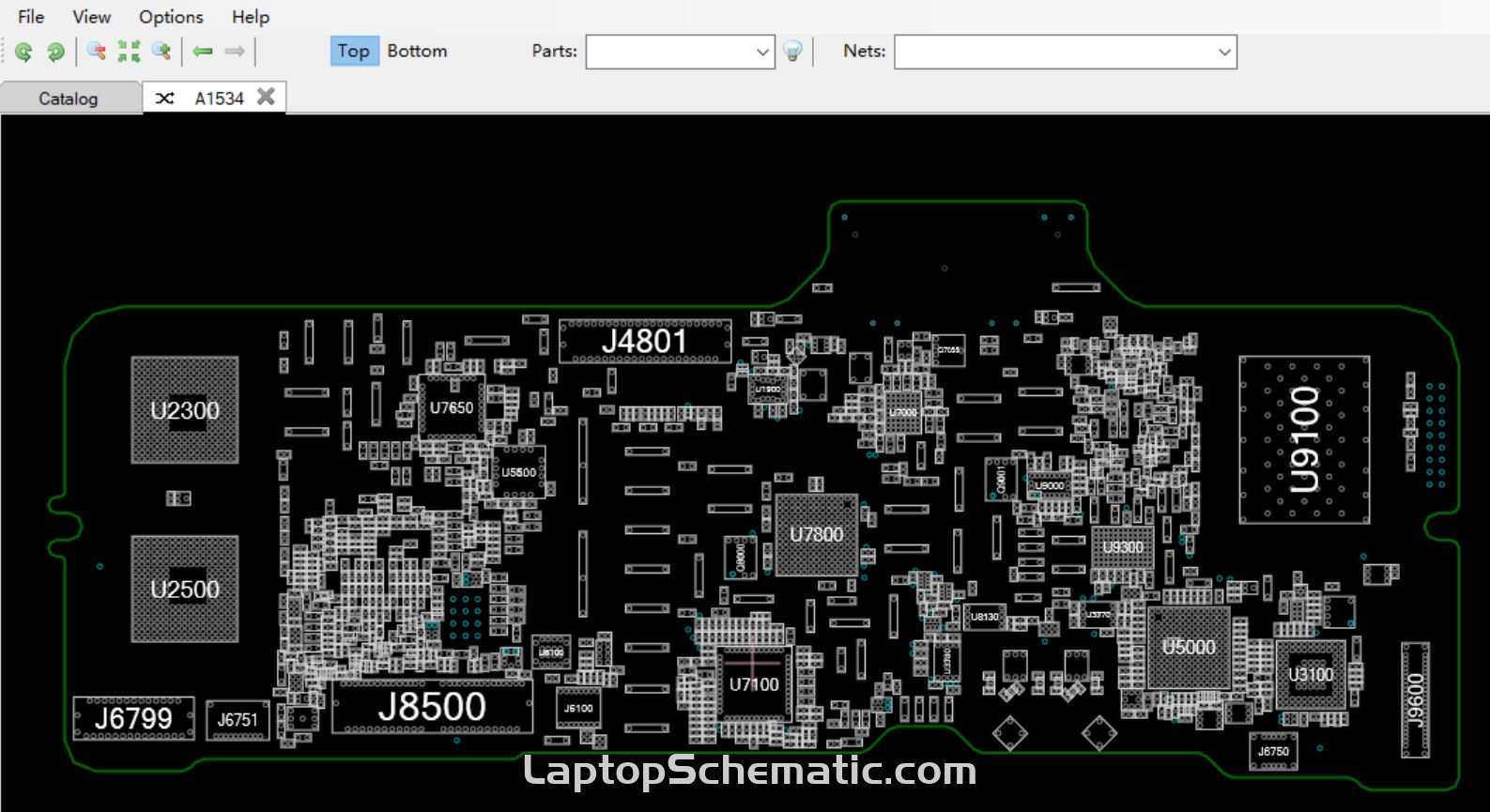Select the Top board side view
Image resolution: width=1490 pixels, height=812 pixels.
click(353, 51)
